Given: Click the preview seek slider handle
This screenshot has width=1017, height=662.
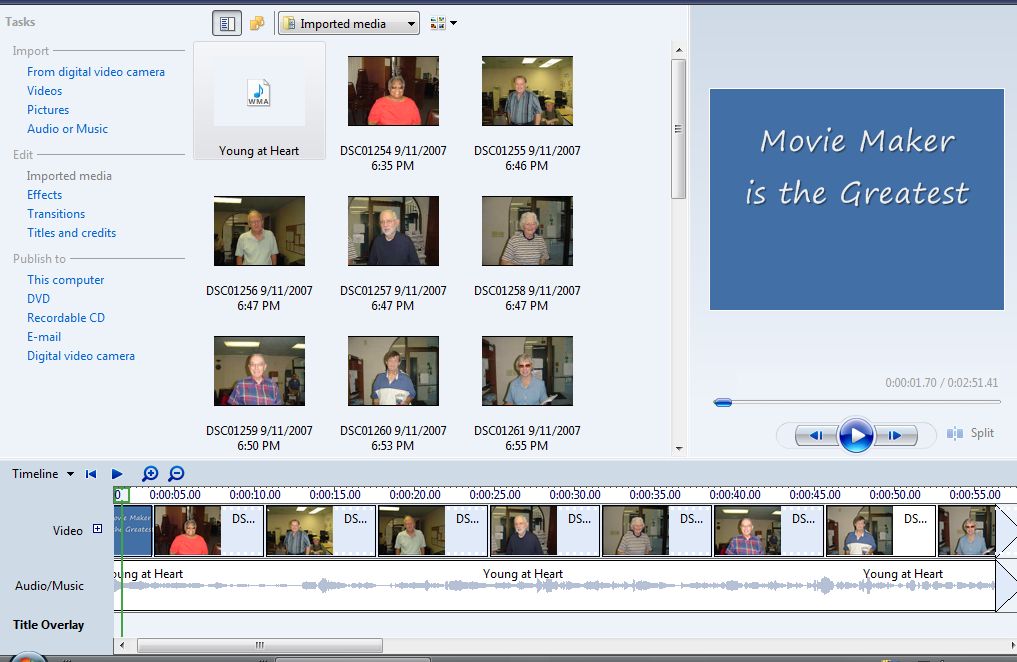Looking at the screenshot, I should coord(723,403).
